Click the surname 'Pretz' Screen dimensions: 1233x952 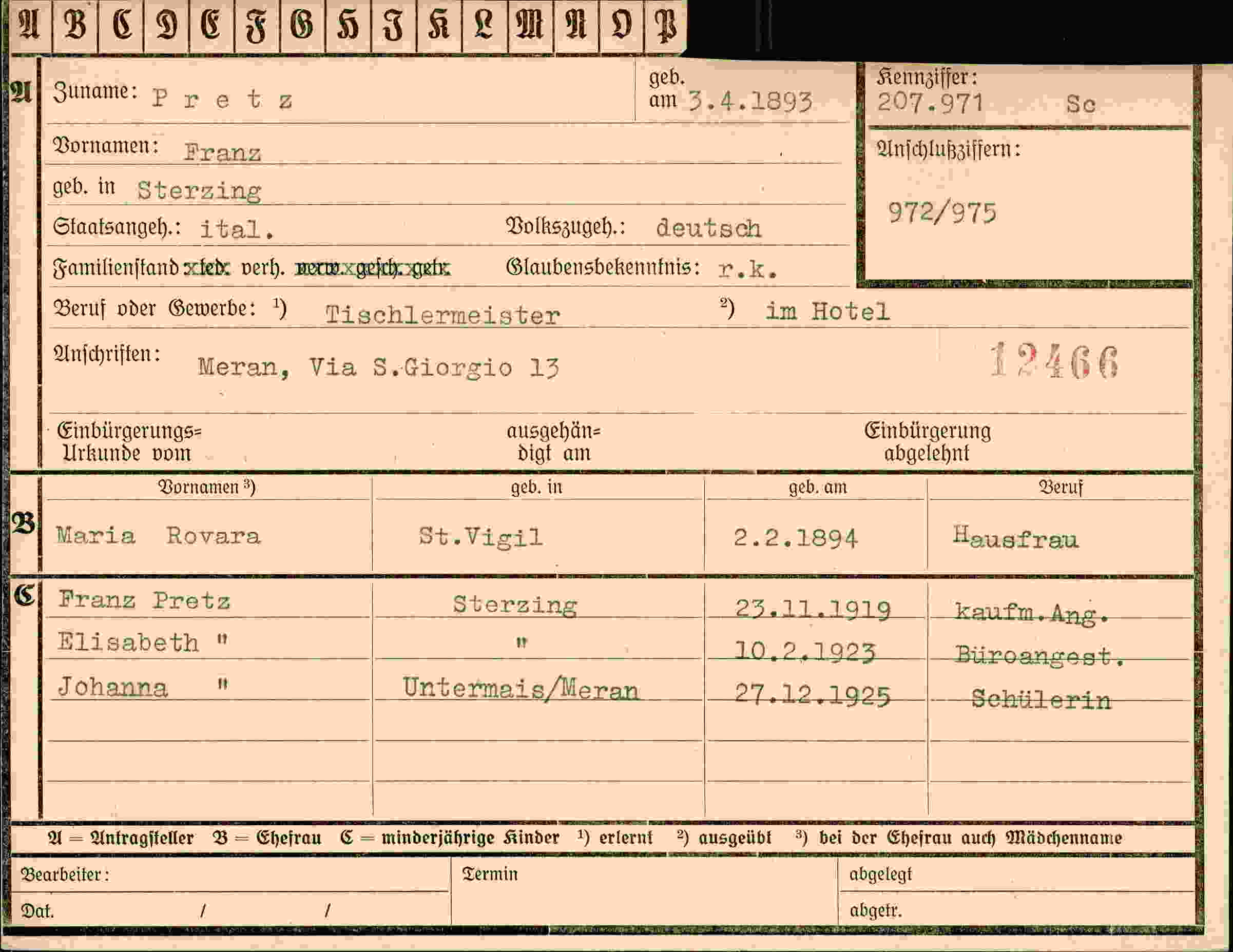(222, 100)
